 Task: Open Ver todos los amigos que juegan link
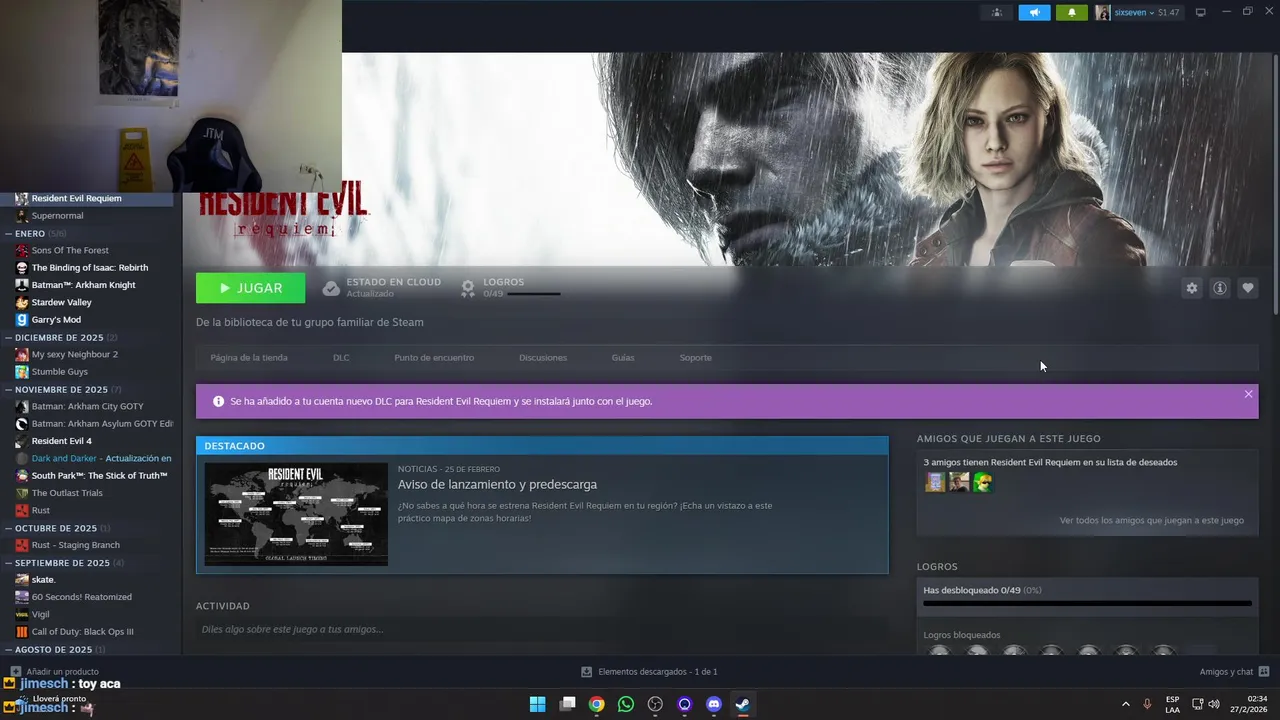[x=1152, y=520]
